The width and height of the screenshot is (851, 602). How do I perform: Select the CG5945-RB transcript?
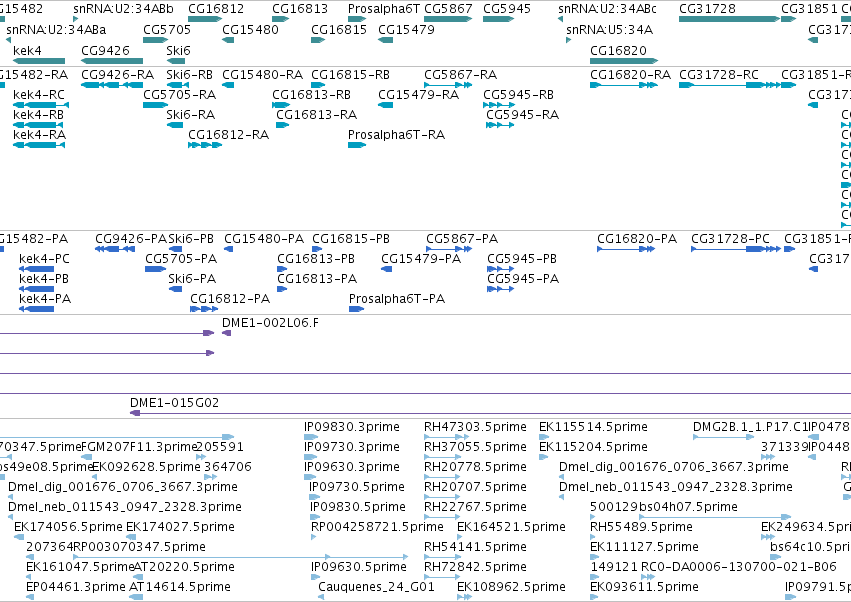coord(499,105)
